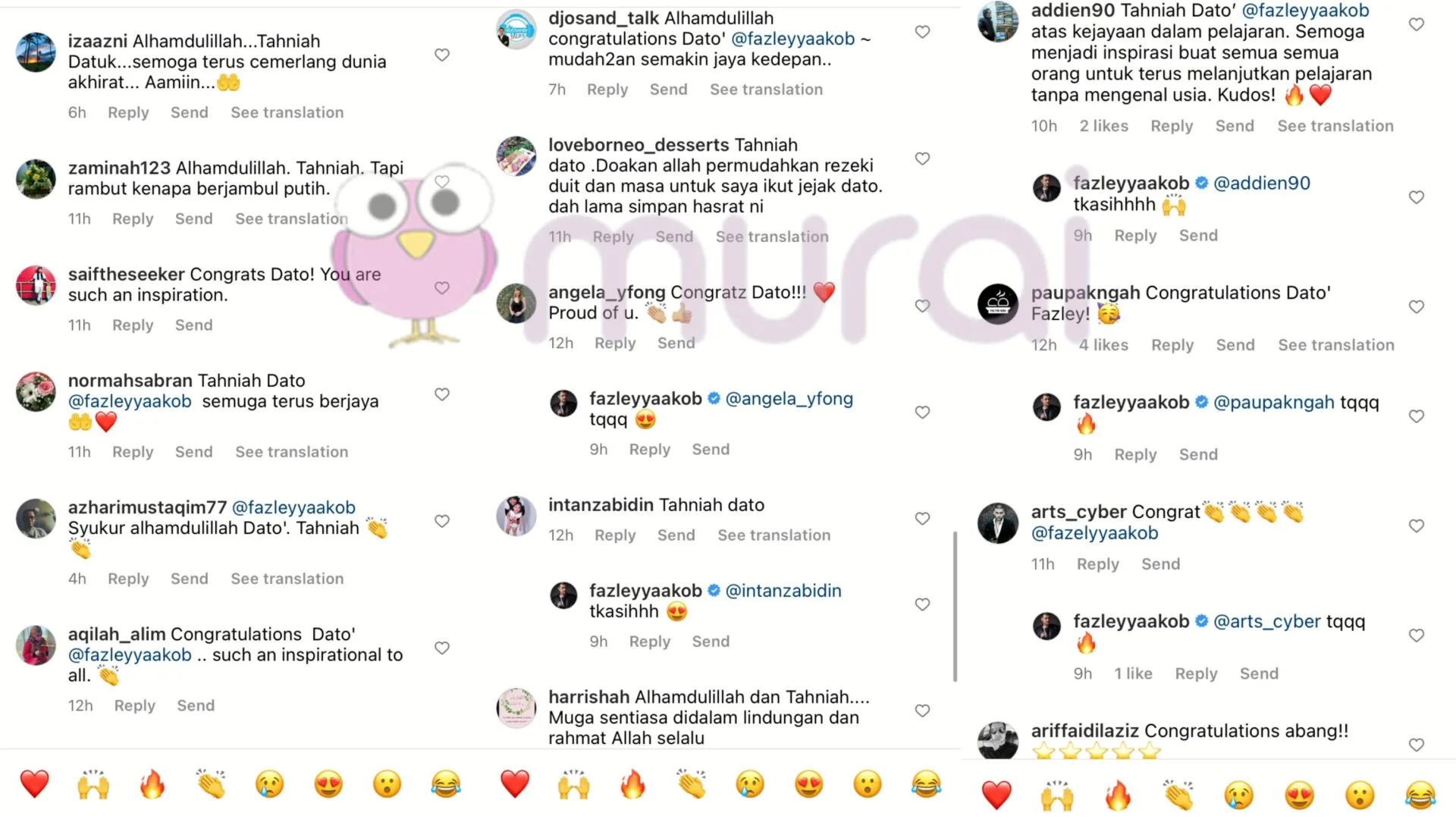Reply to angela_yfong's comment
The height and width of the screenshot is (819, 1456).
615,343
